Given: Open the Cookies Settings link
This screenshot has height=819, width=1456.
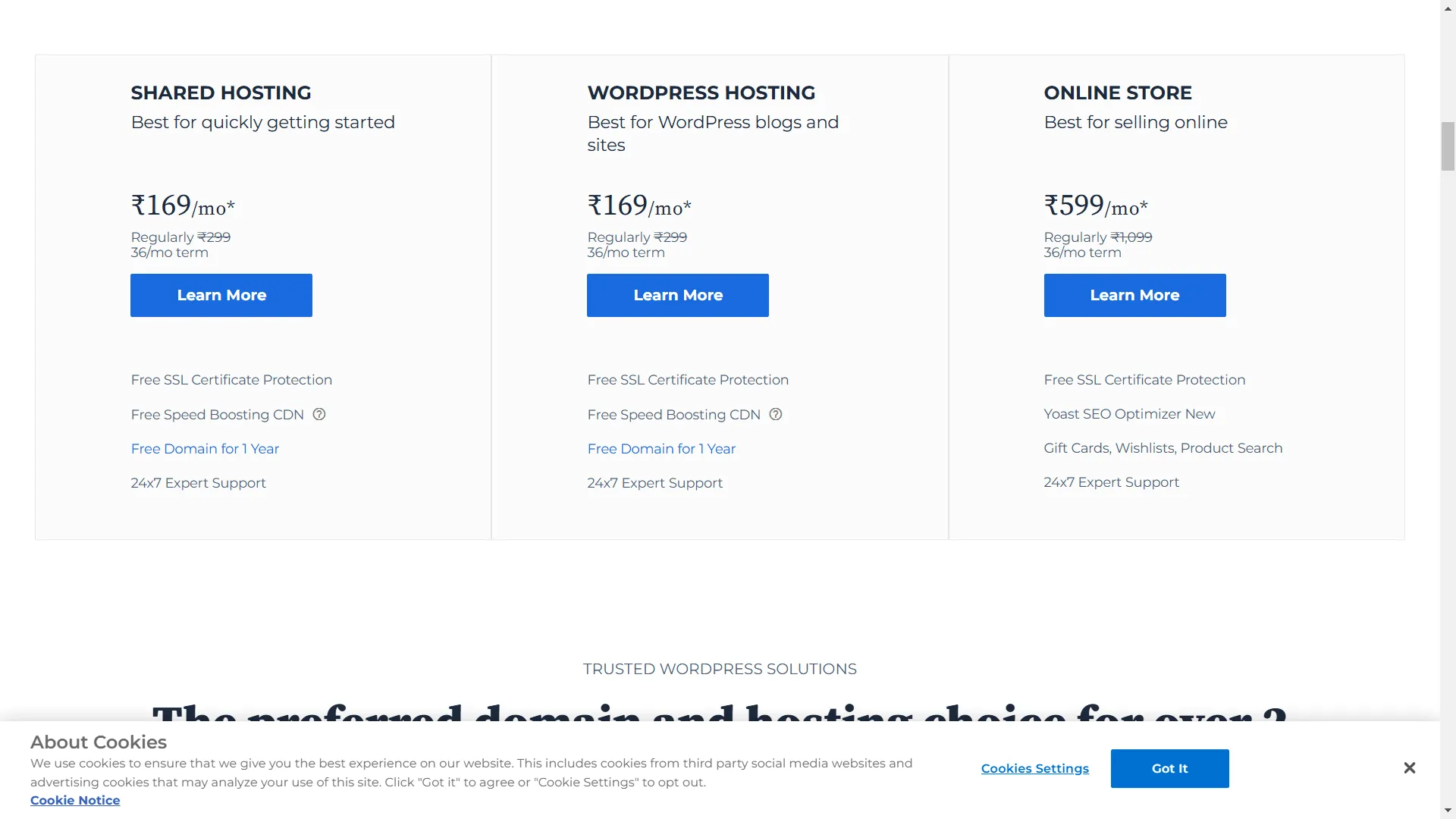Looking at the screenshot, I should click(1034, 768).
